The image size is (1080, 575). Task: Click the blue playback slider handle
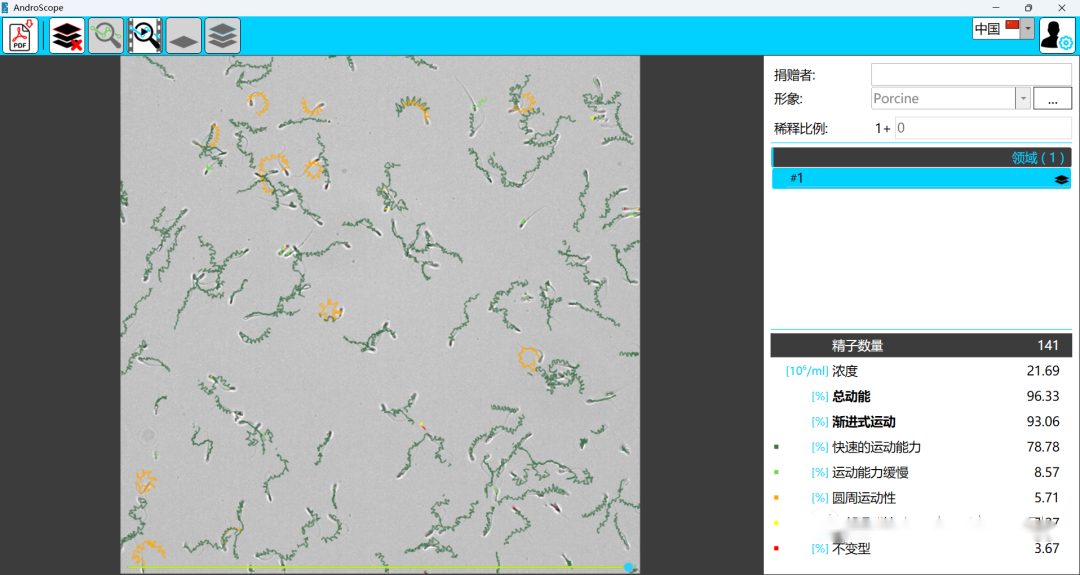tap(628, 567)
